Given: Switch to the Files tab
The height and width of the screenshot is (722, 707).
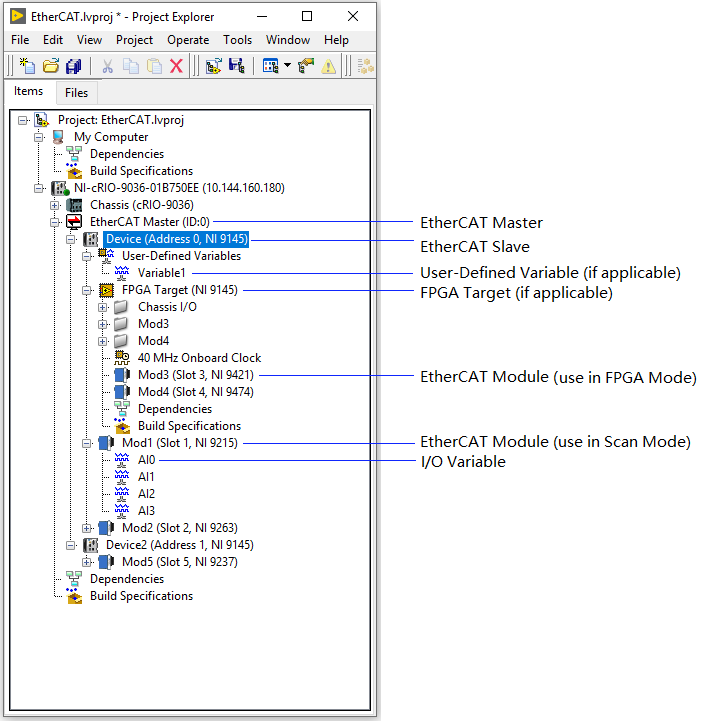Looking at the screenshot, I should pyautogui.click(x=76, y=93).
